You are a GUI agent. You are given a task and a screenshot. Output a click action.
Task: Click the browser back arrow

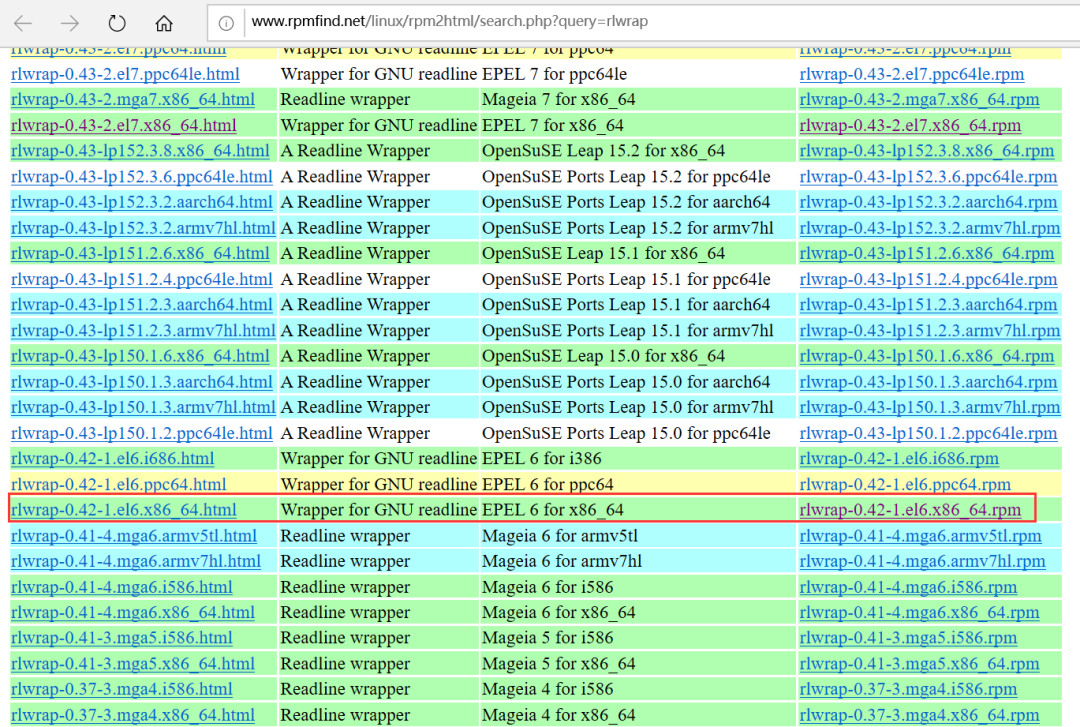(x=23, y=23)
